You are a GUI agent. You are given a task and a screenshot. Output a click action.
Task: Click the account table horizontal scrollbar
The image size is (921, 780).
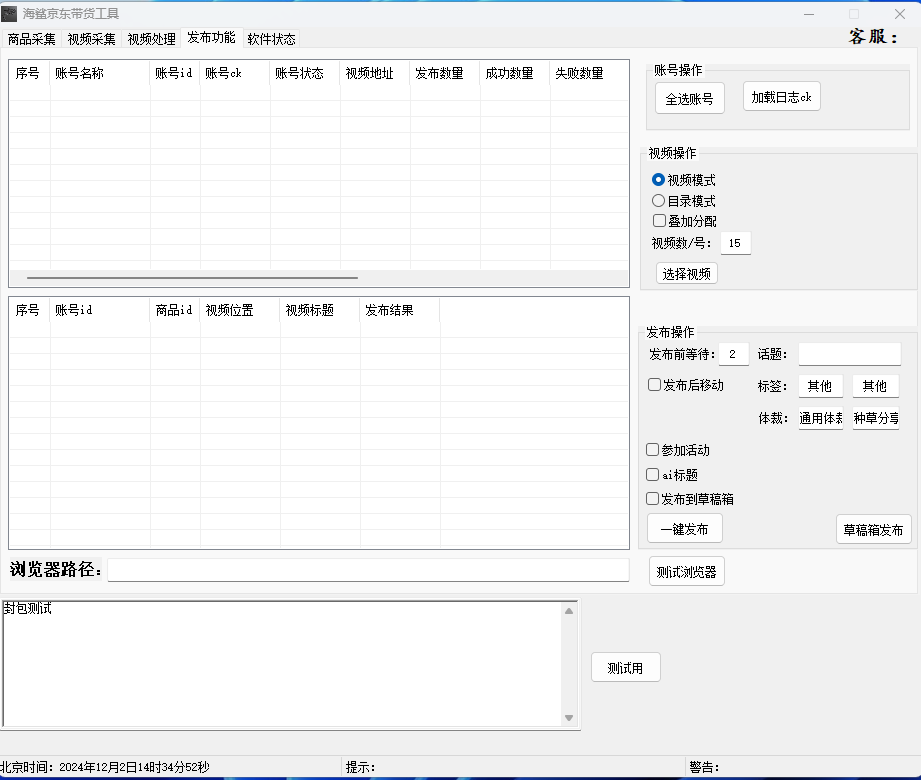[192, 278]
